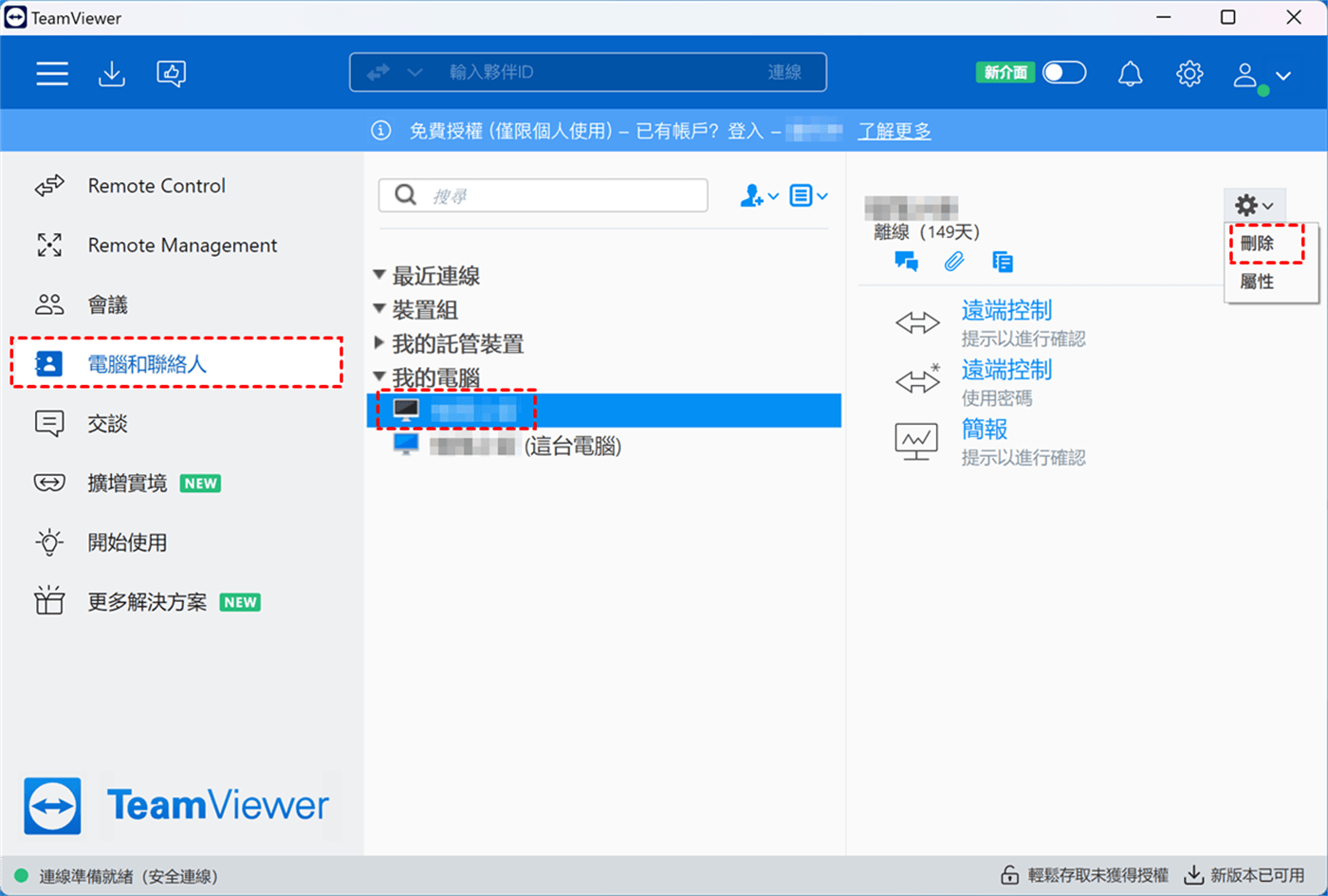This screenshot has width=1328, height=896.
Task: Open the chat bubbles icon for device
Action: click(906, 262)
